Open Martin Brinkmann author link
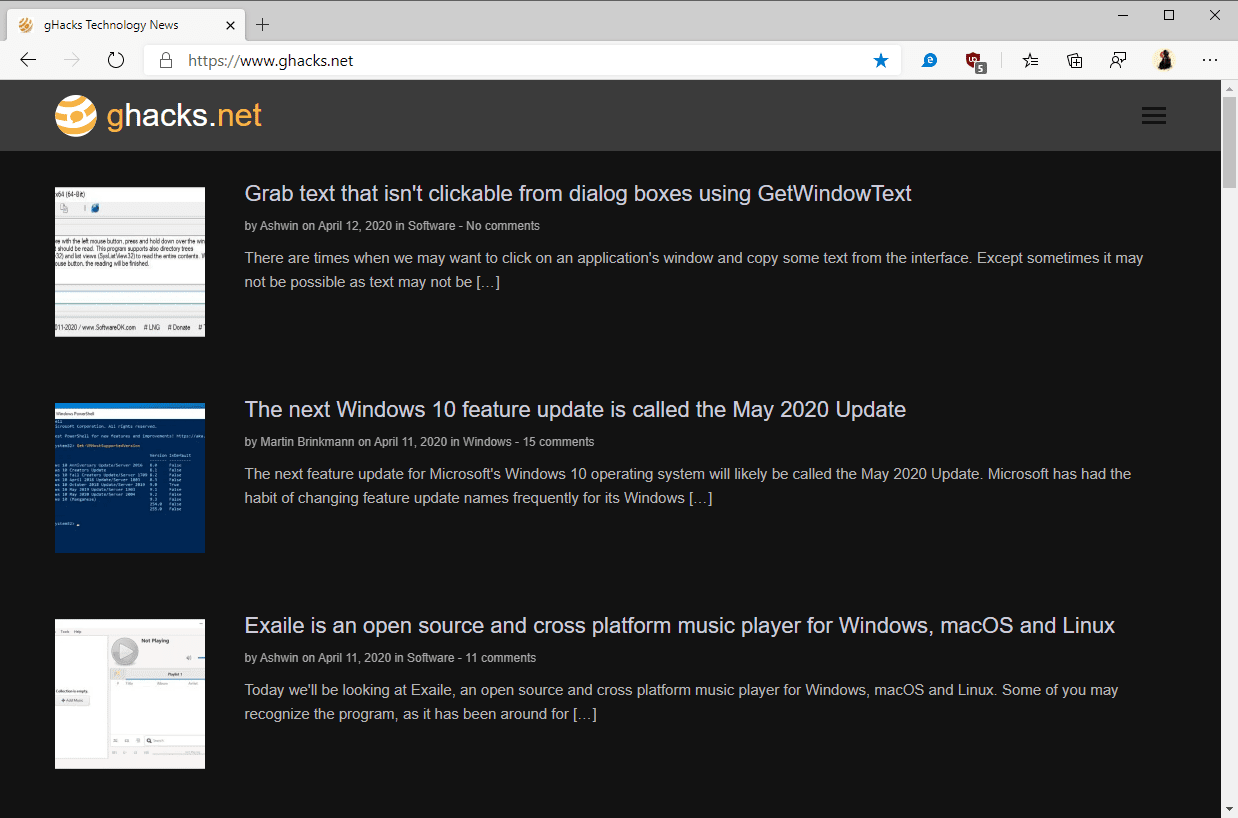This screenshot has height=818, width=1238. point(308,442)
